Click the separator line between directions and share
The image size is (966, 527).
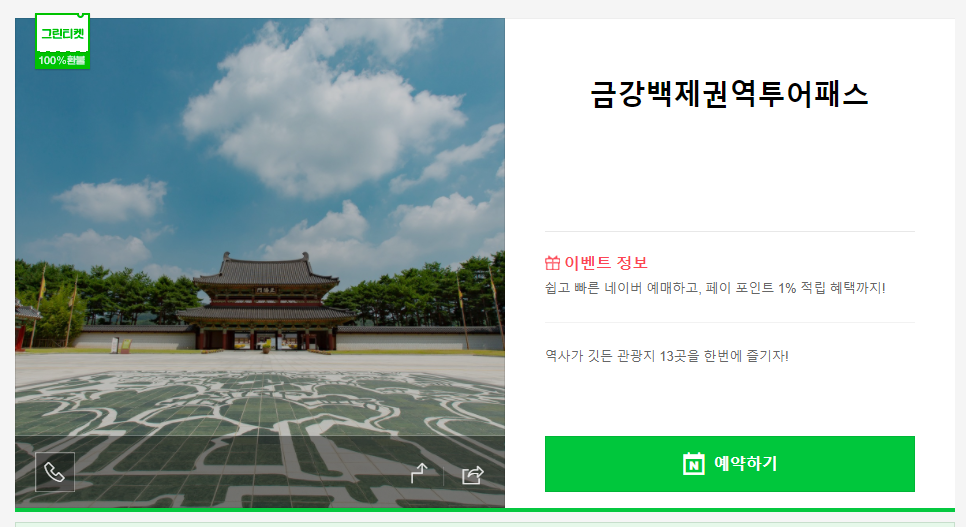click(444, 475)
